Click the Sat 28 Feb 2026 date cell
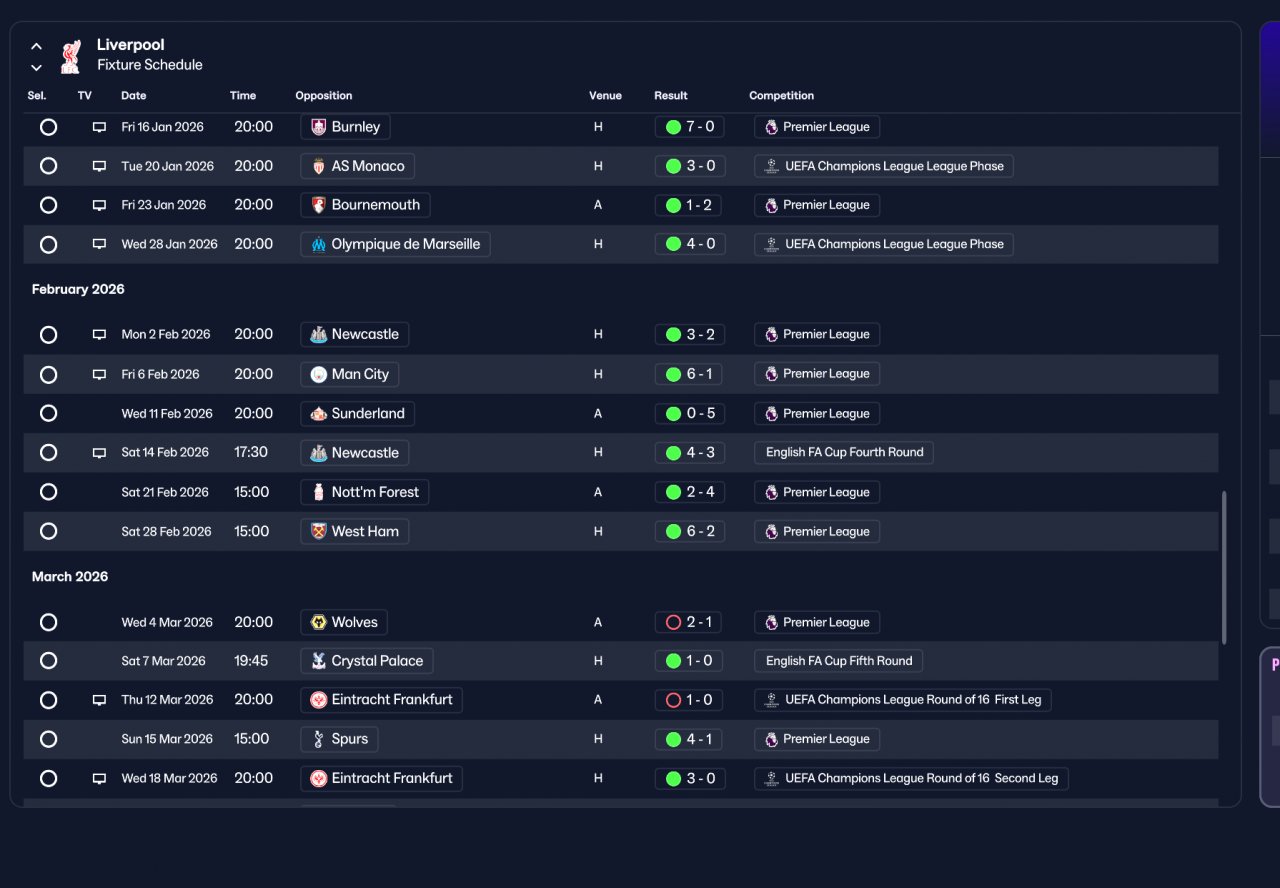1280x888 pixels. (167, 532)
